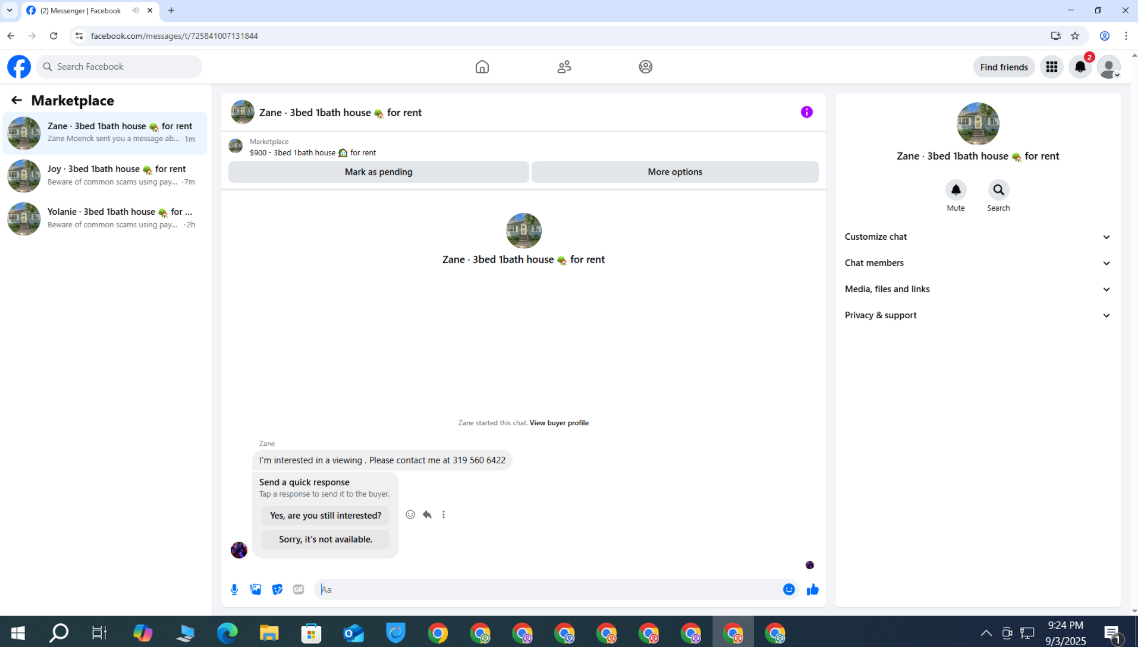
Task: Go back using the Marketplace back arrow
Action: (x=16, y=100)
